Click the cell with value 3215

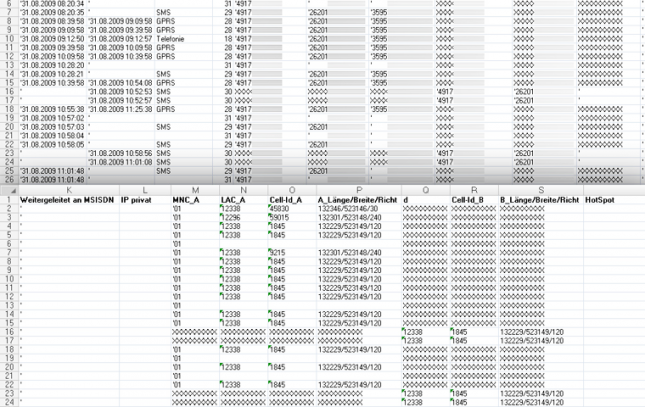(x=280, y=253)
